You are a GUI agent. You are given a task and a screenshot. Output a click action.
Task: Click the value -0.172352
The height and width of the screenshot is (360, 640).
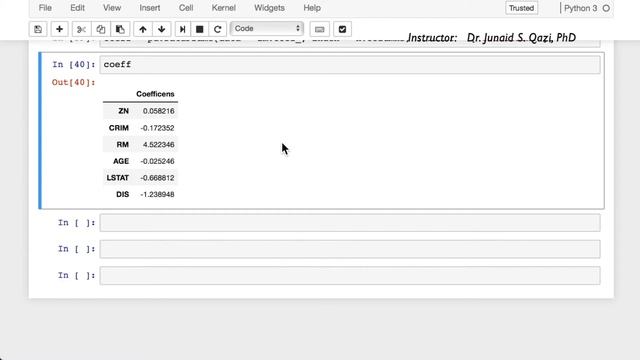157,128
